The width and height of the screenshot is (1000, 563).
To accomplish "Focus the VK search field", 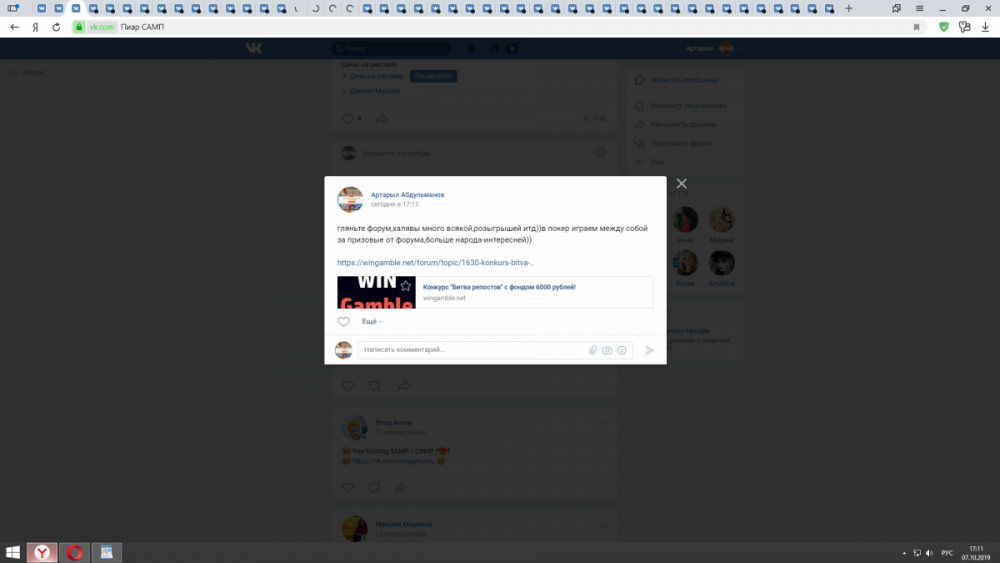I will tap(391, 48).
